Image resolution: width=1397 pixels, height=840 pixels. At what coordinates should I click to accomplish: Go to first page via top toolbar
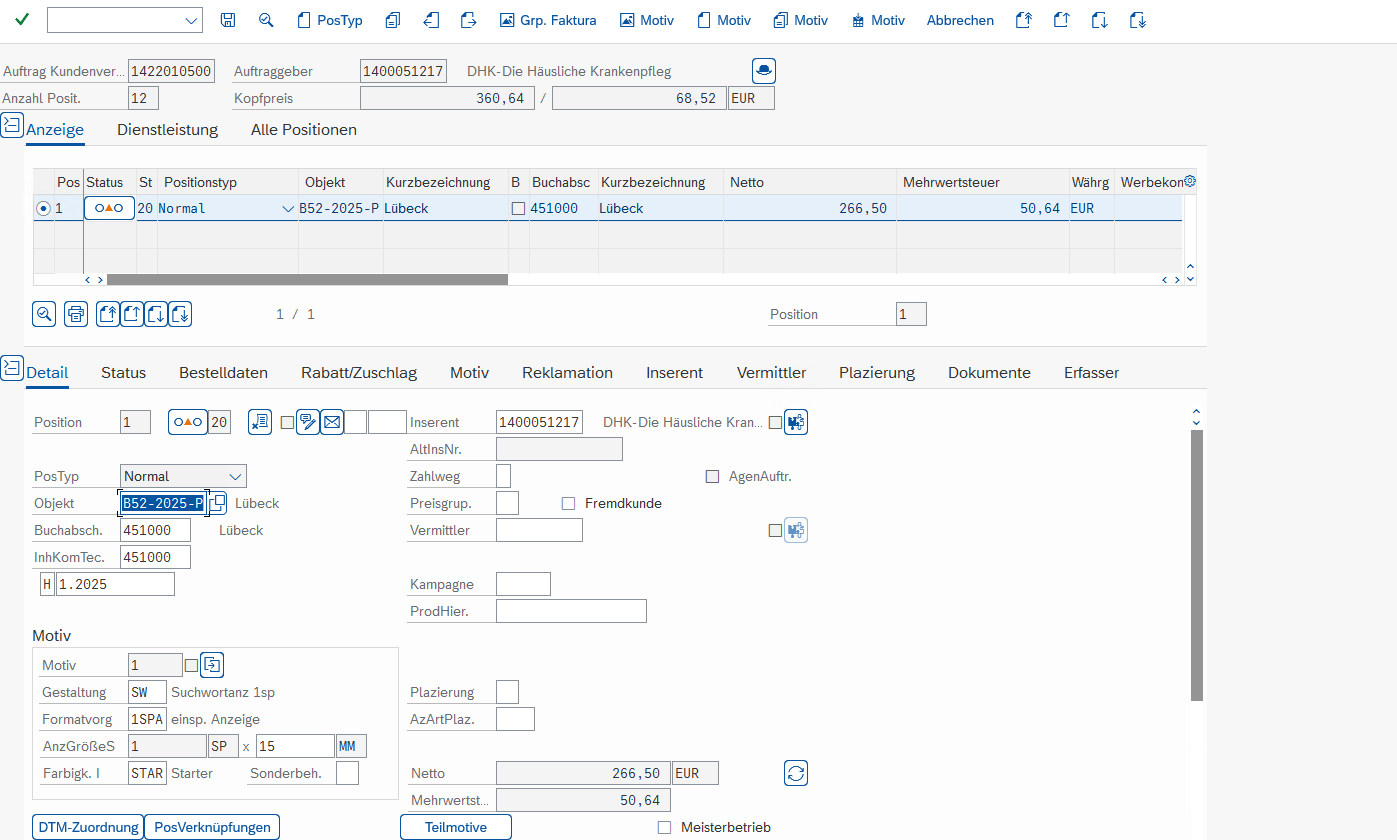(1023, 20)
